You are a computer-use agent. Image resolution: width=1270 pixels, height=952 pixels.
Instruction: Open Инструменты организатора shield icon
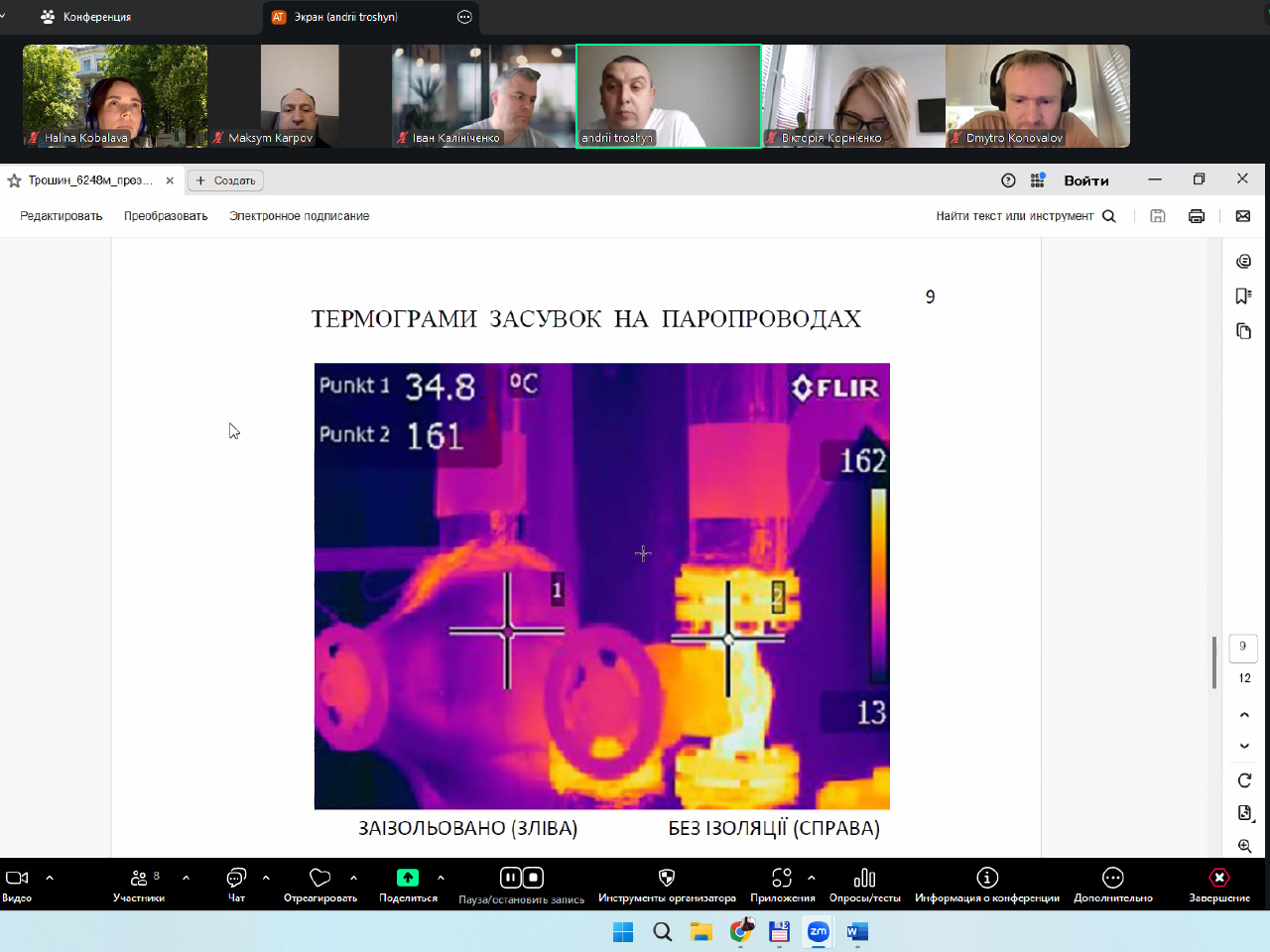[667, 879]
